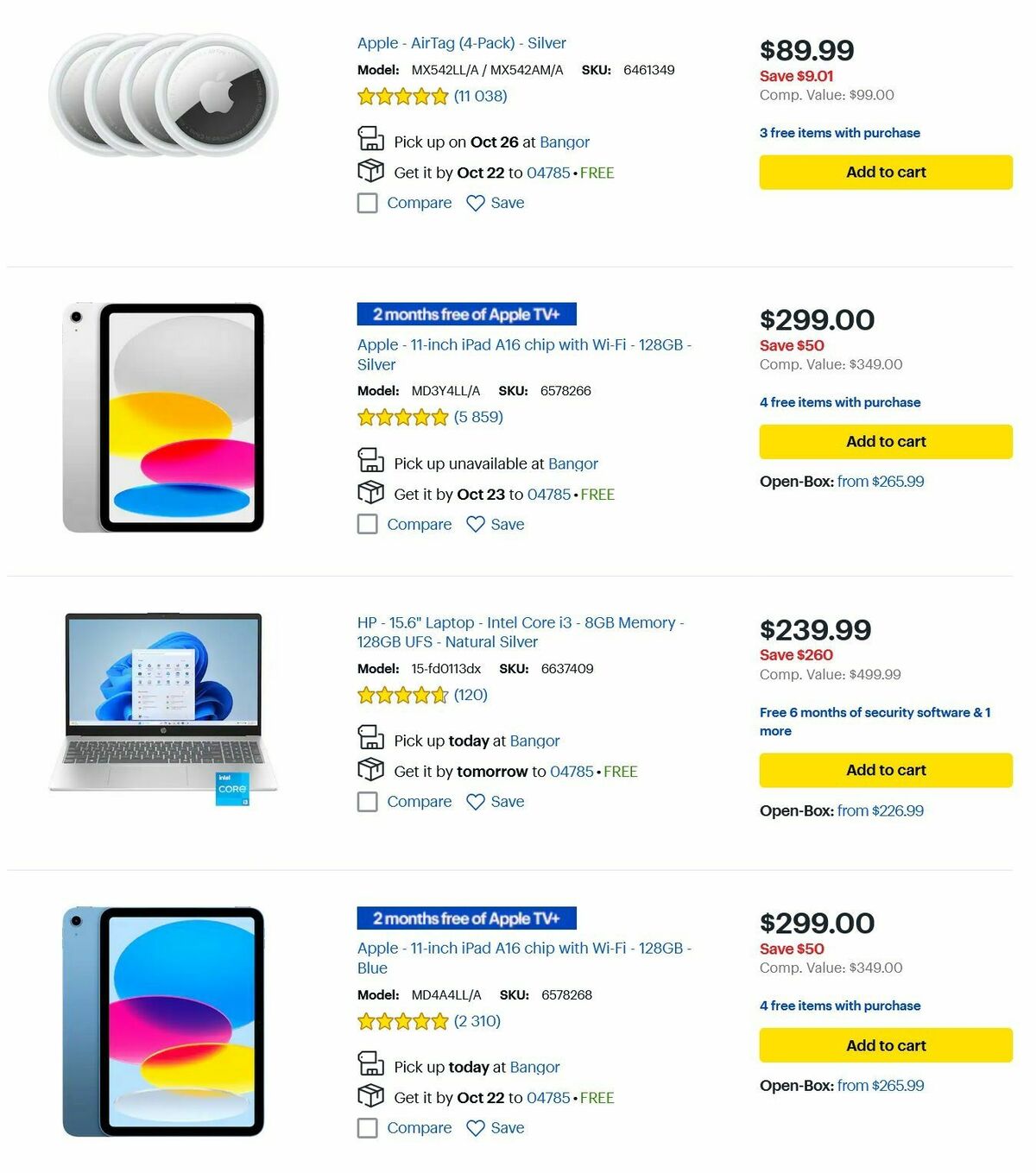Viewport: 1036px width, 1173px height.
Task: Click the '2 months free of Apple TV+' badge
Action: pos(466,314)
